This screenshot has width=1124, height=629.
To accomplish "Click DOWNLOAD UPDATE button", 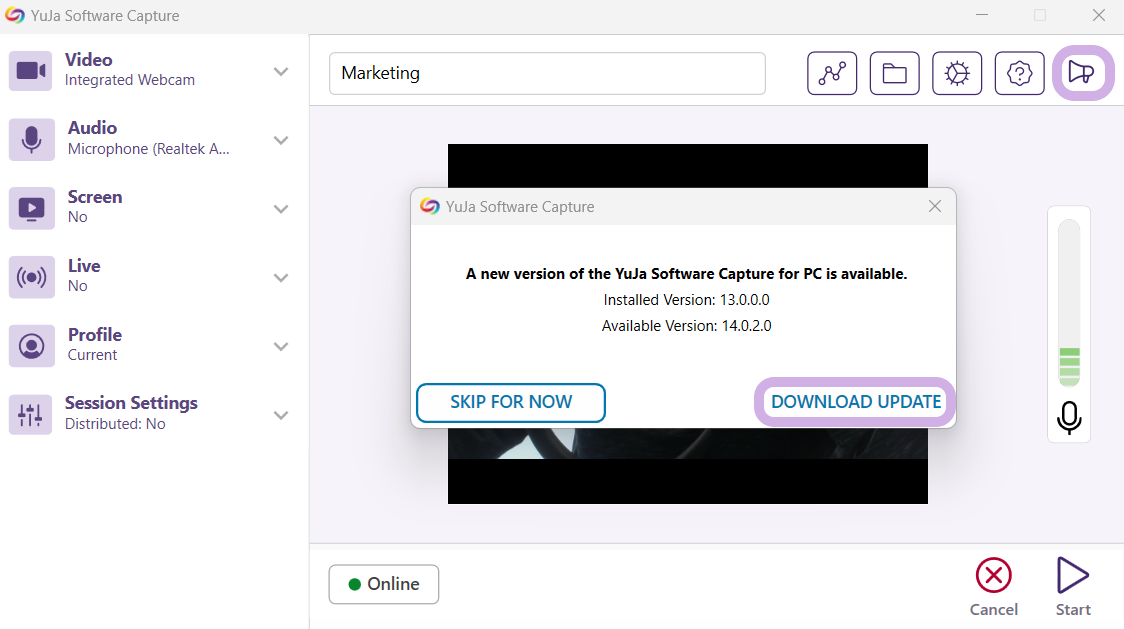I will pos(856,402).
